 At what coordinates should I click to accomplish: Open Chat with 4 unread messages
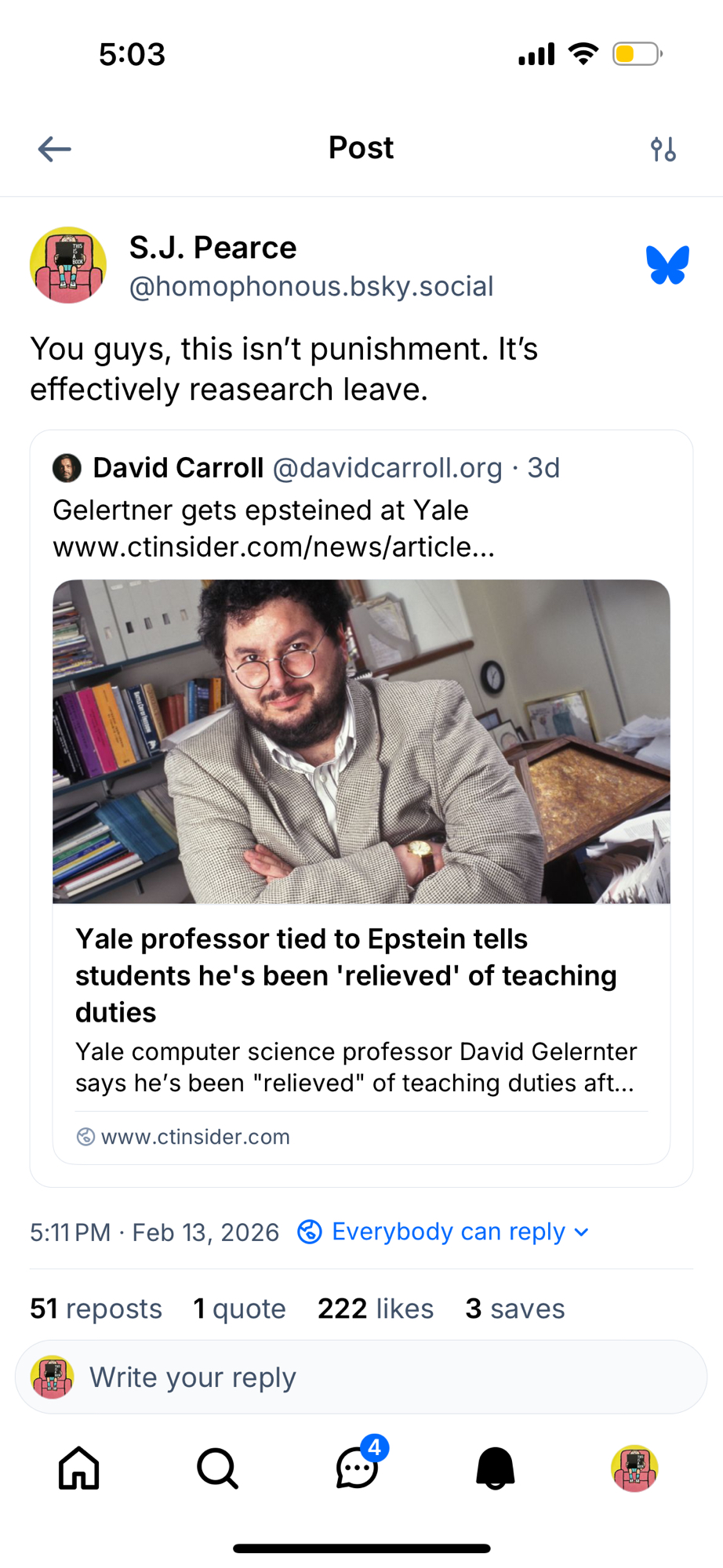(x=358, y=1468)
